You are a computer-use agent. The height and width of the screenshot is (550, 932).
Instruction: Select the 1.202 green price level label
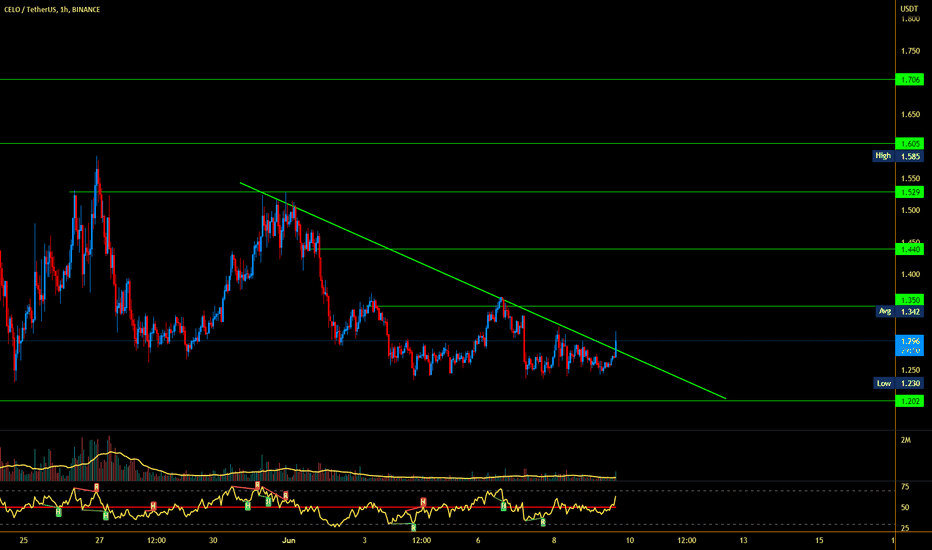click(x=909, y=401)
